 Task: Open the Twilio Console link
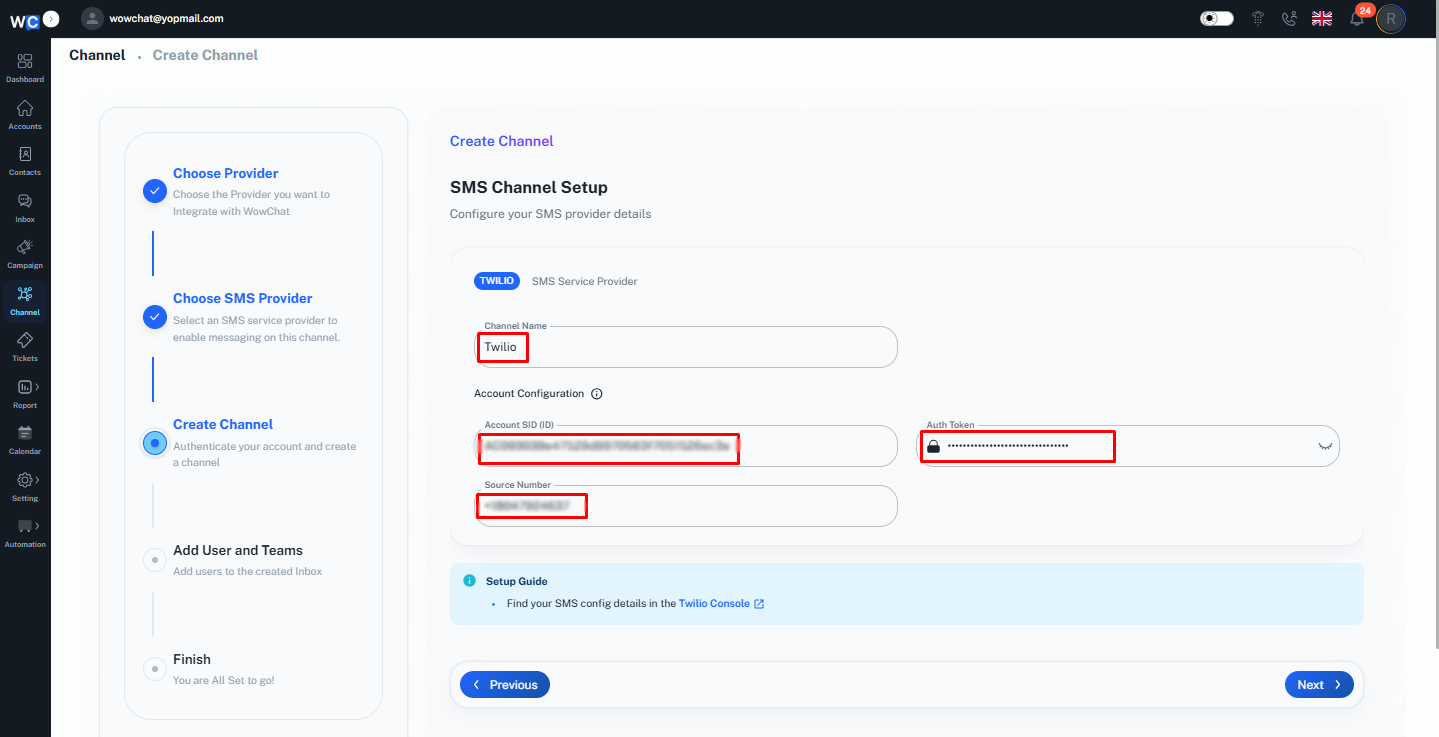click(x=721, y=604)
